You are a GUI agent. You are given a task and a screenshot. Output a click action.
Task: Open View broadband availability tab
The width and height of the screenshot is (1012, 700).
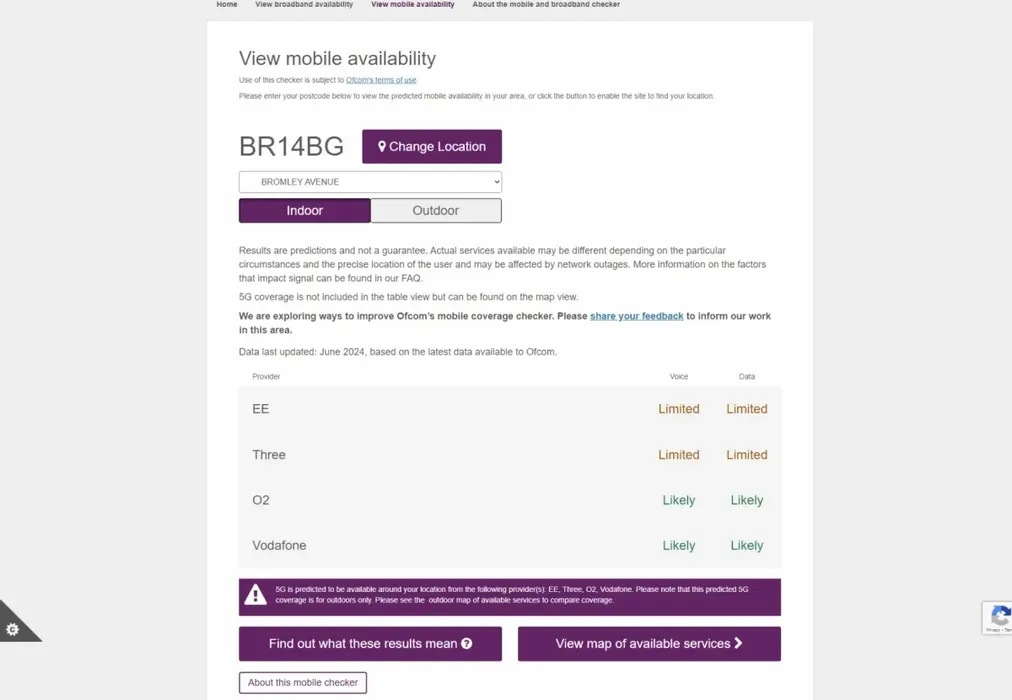(x=304, y=5)
